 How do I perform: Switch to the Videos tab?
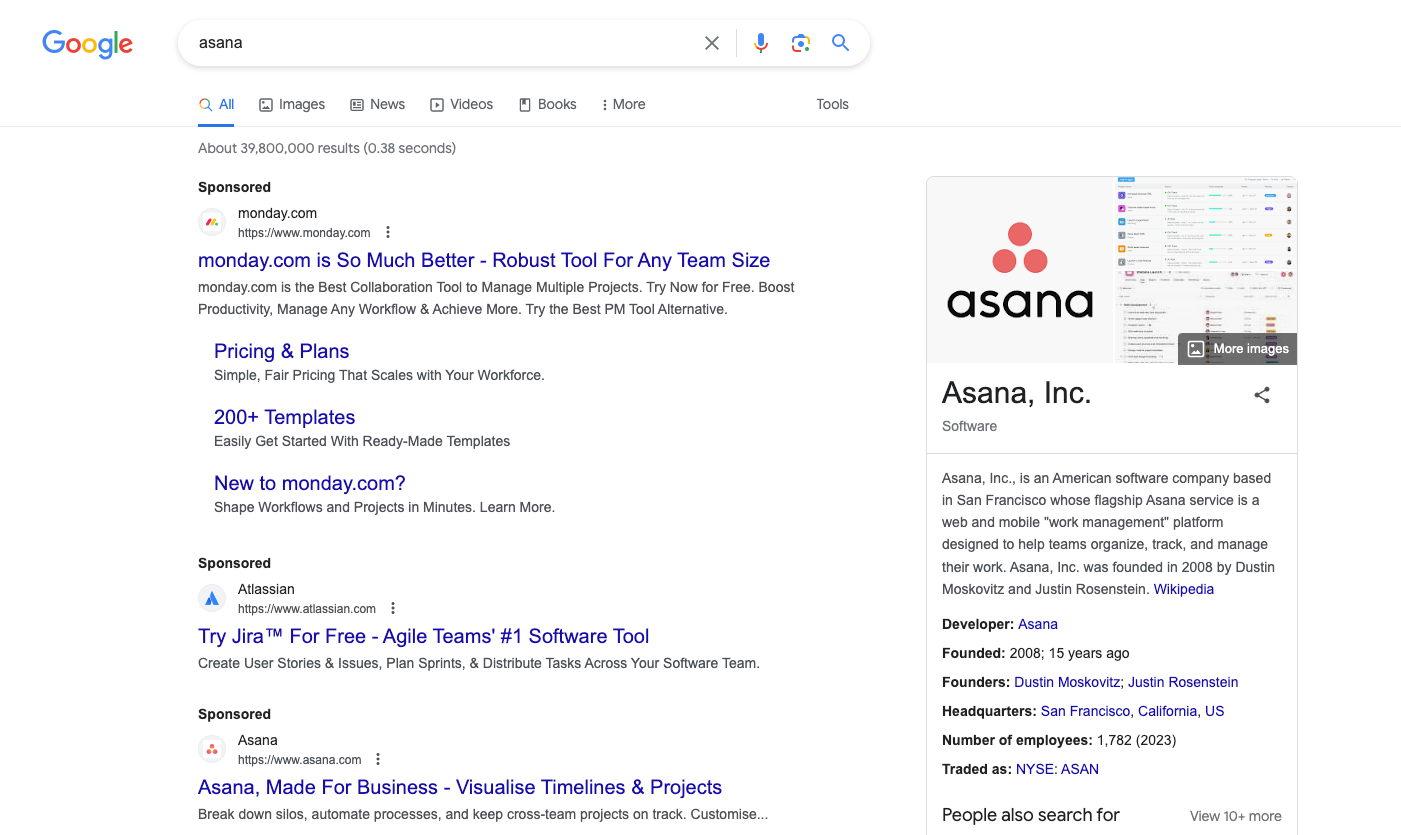(461, 104)
